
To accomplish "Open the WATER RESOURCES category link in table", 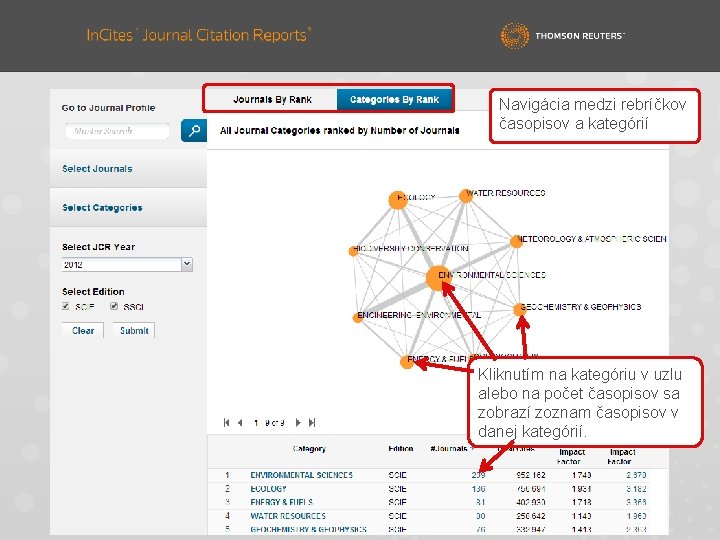I will point(288,516).
